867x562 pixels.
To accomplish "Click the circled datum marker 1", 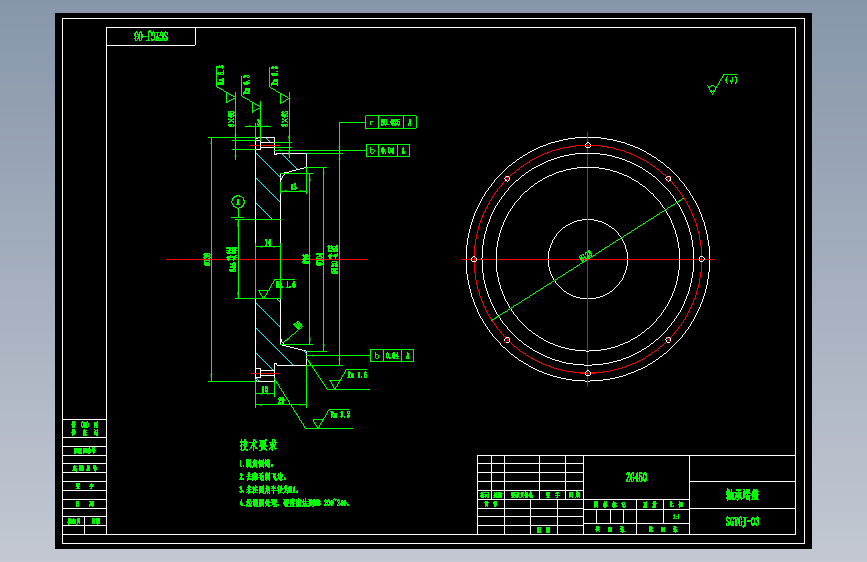I will pyautogui.click(x=238, y=202).
